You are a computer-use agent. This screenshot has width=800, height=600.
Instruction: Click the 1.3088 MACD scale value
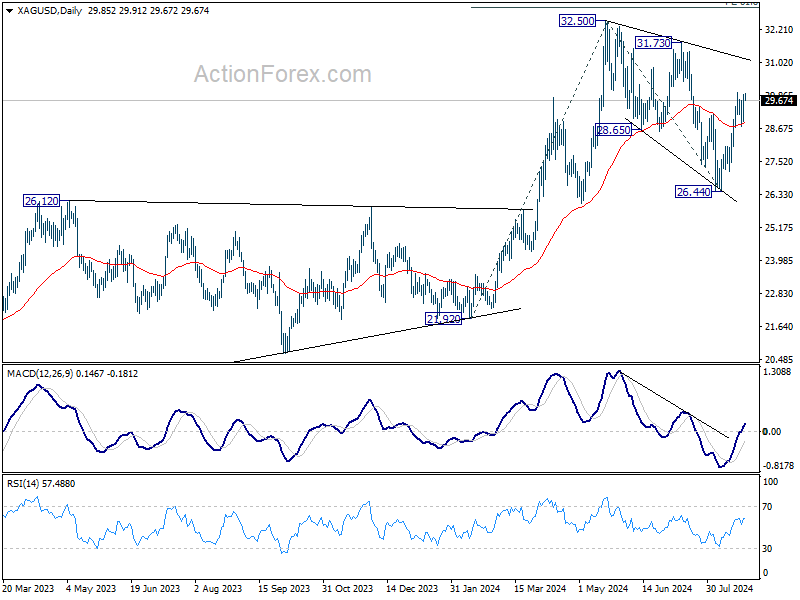(777, 372)
